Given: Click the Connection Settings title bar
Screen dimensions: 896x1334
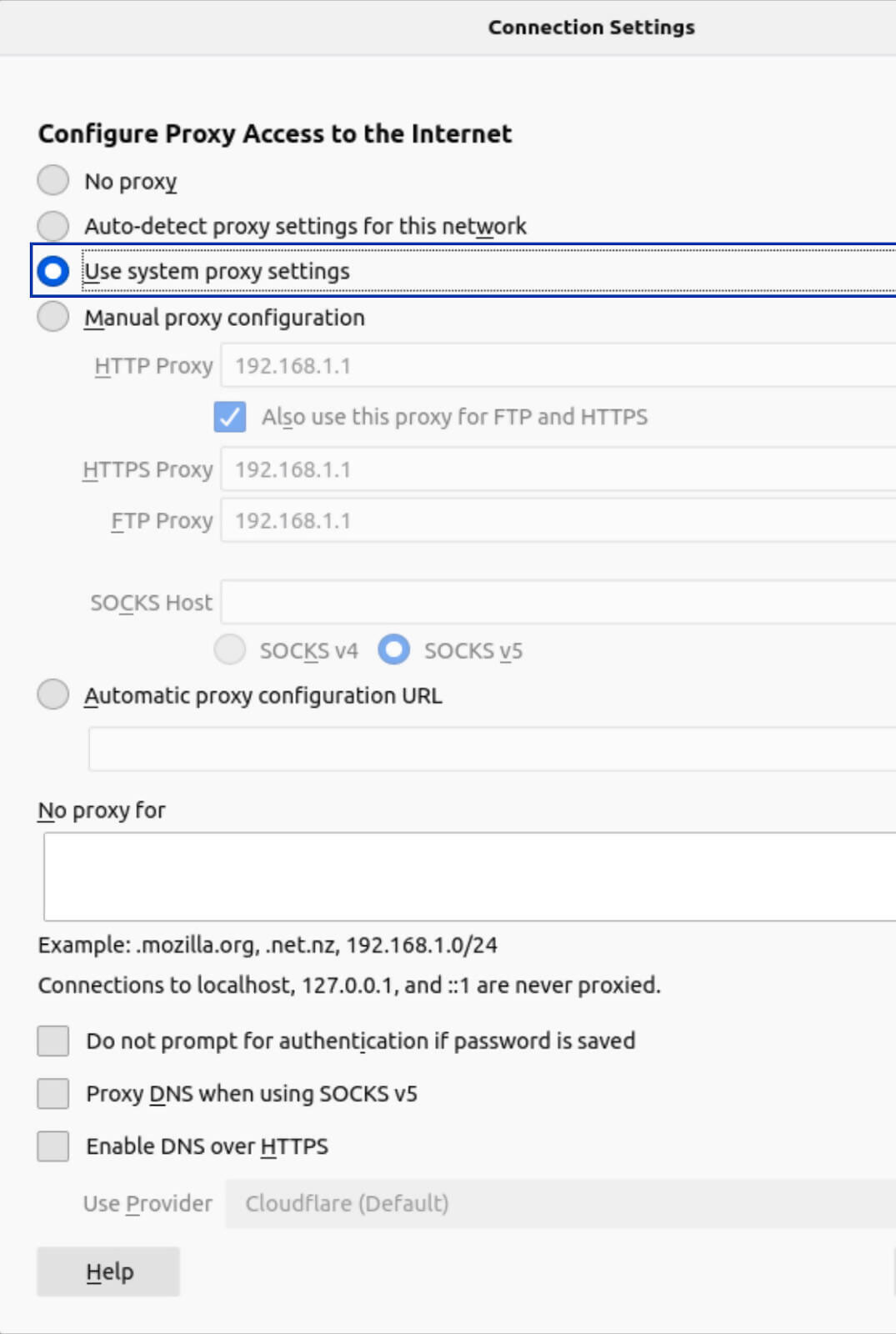Looking at the screenshot, I should pyautogui.click(x=591, y=26).
